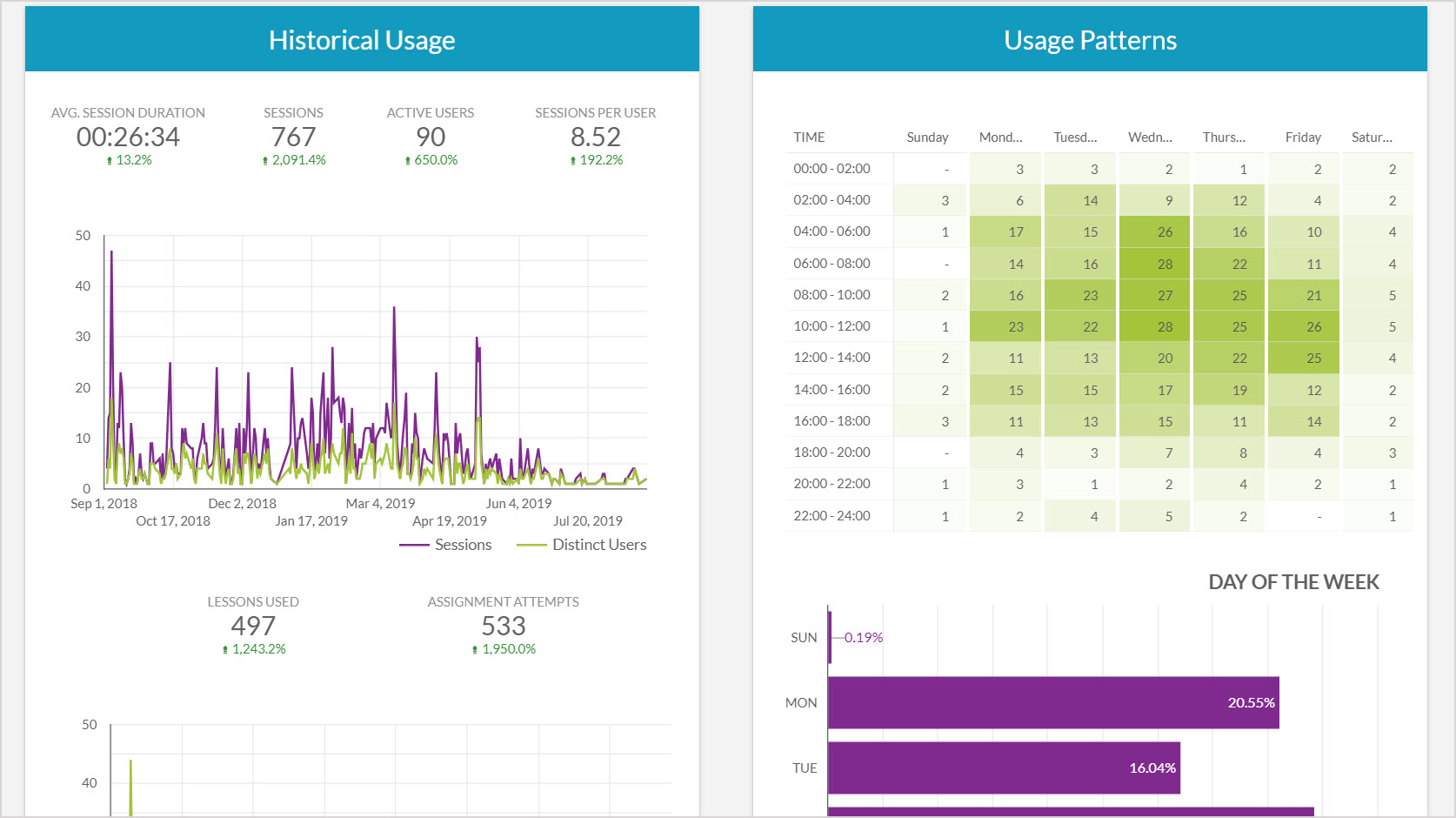The width and height of the screenshot is (1456, 818).
Task: Click the green arrow next to 2,091.4%
Action: point(265,161)
